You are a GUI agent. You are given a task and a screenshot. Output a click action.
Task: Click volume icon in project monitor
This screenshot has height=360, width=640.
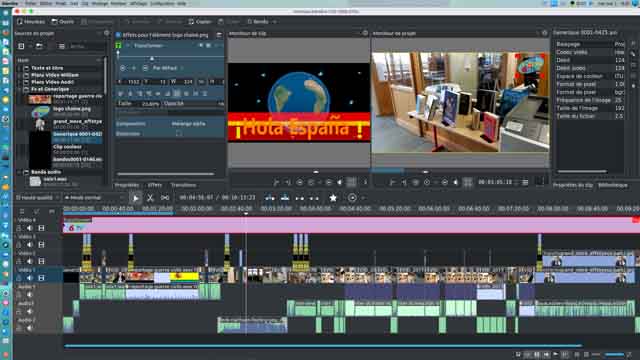tap(456, 182)
